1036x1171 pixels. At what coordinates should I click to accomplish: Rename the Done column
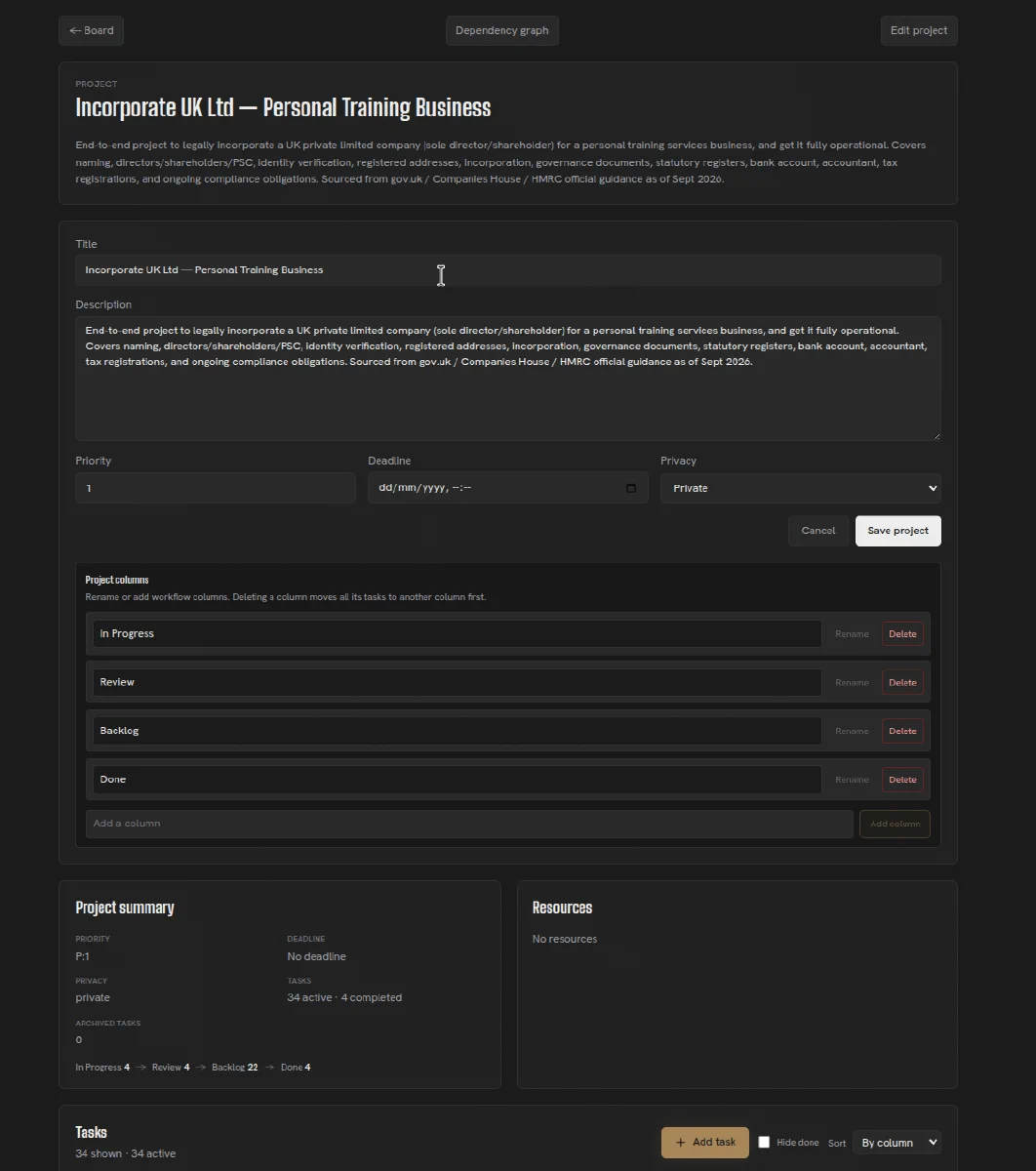click(x=852, y=780)
